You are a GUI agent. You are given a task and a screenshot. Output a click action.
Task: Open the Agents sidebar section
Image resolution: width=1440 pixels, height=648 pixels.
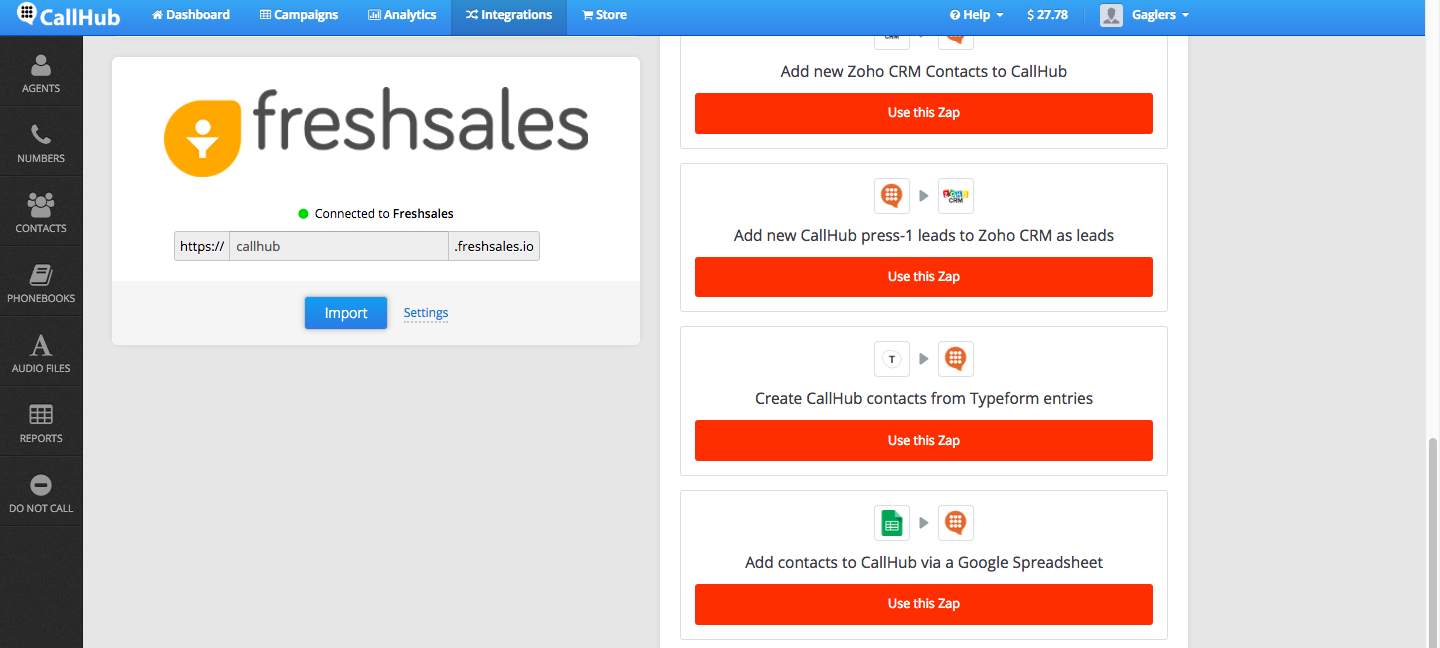41,72
